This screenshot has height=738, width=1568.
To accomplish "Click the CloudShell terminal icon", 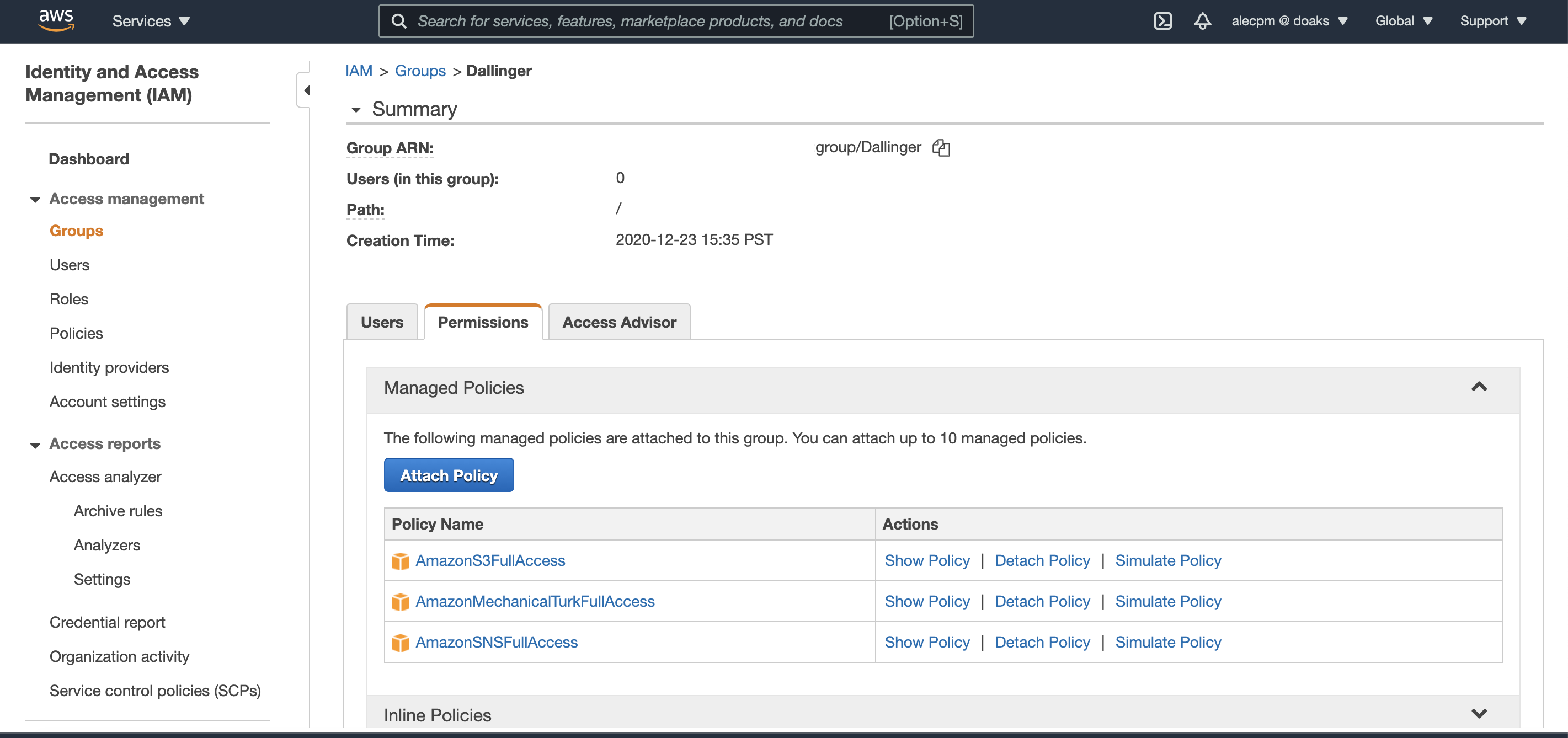I will [1163, 20].
